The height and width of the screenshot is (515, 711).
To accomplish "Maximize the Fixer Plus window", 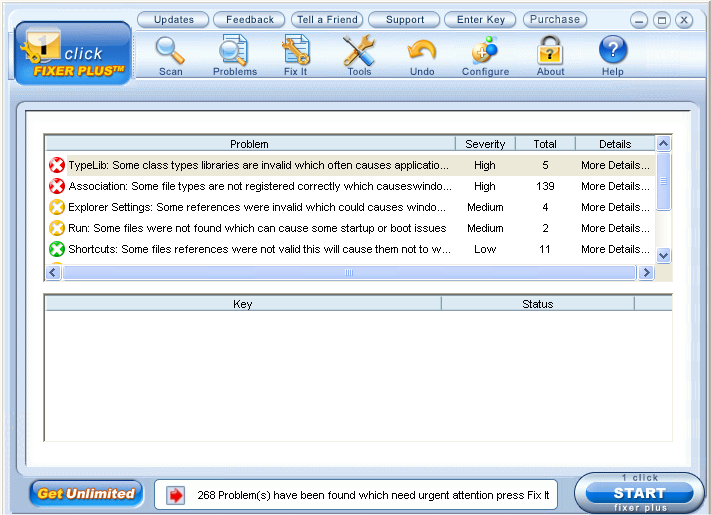I will coord(662,20).
